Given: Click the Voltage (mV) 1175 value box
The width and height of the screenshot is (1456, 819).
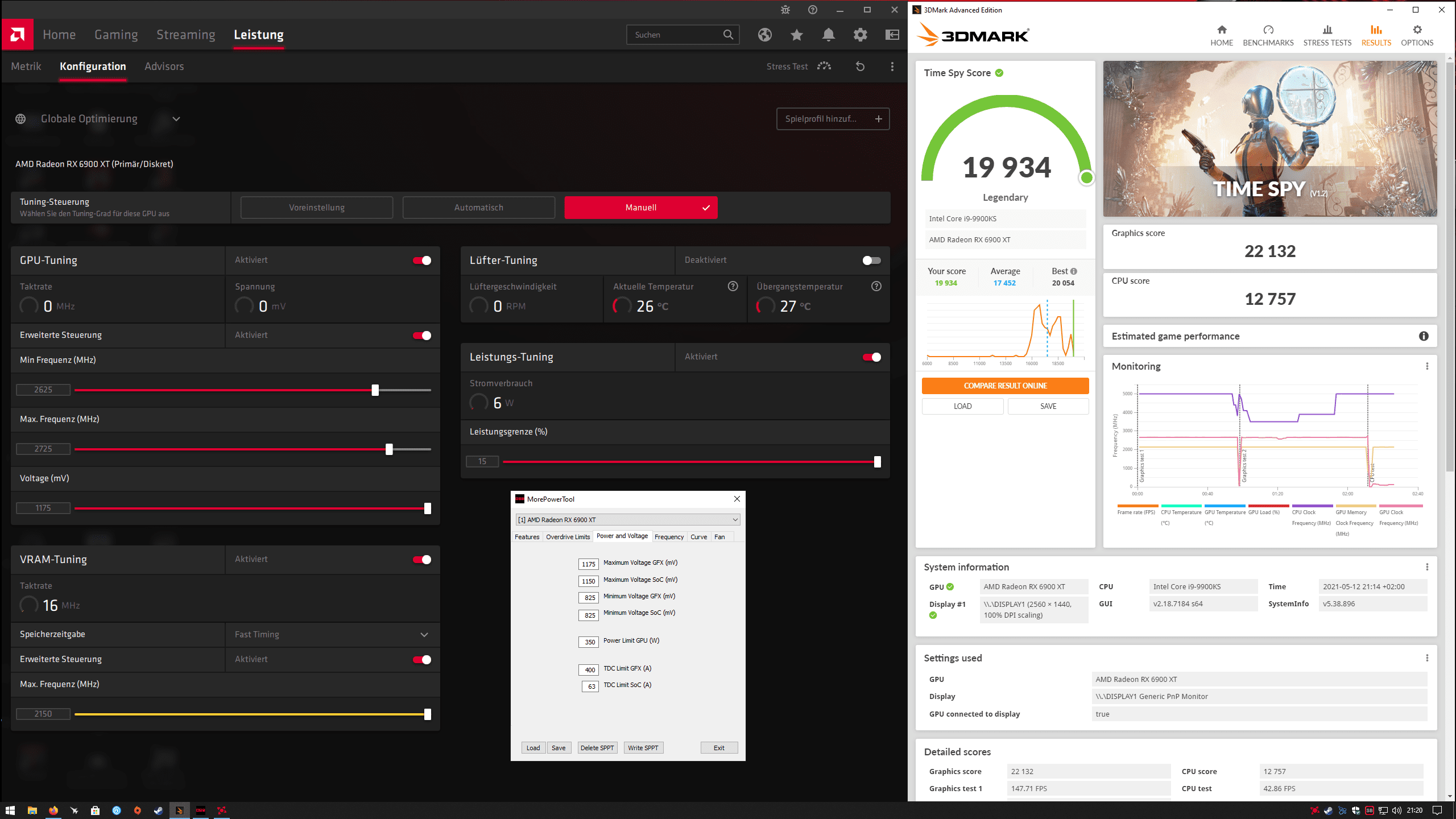Looking at the screenshot, I should click(43, 508).
